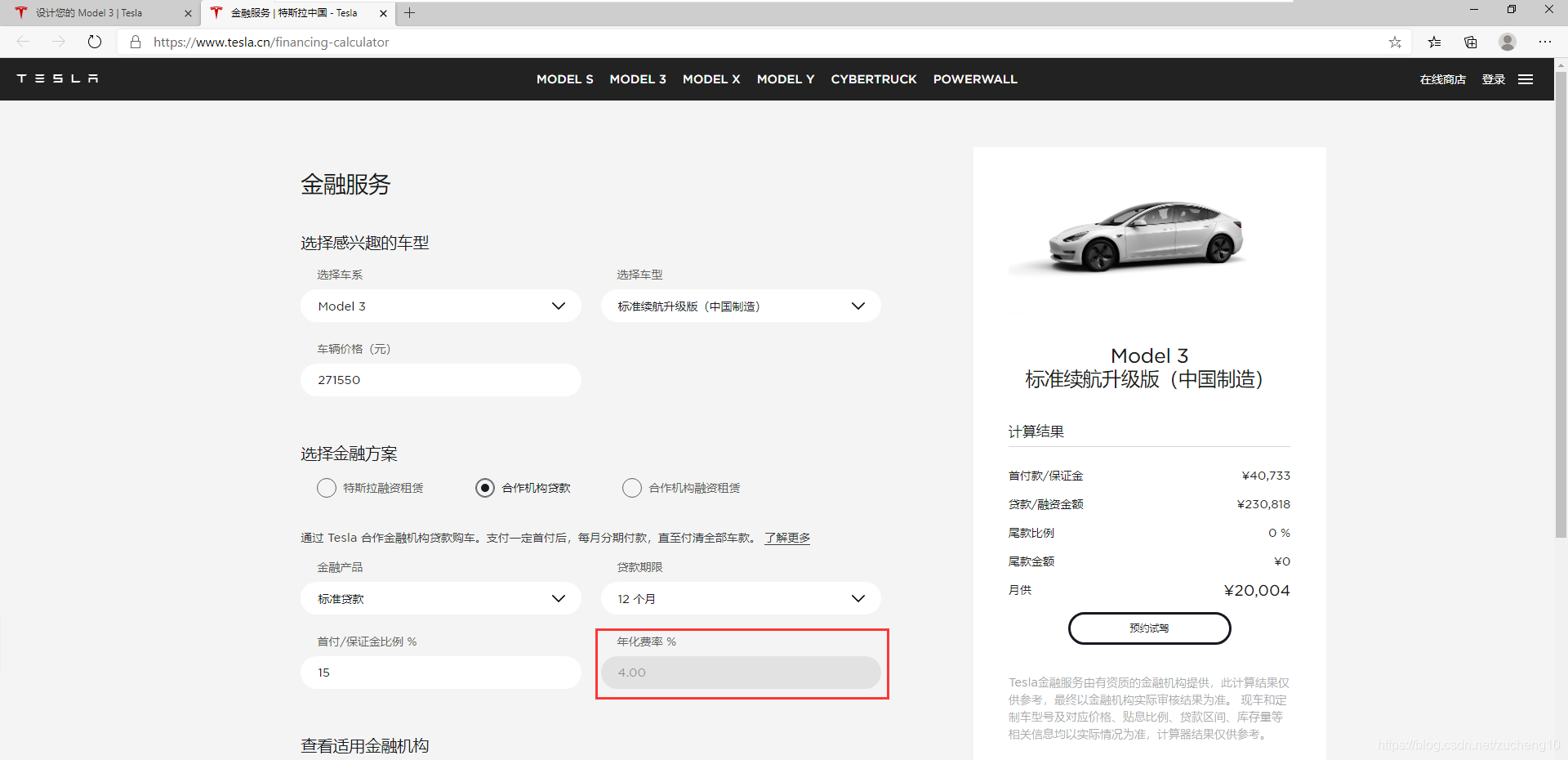Open the favorites list icon
This screenshot has width=1568, height=760.
click(1434, 42)
